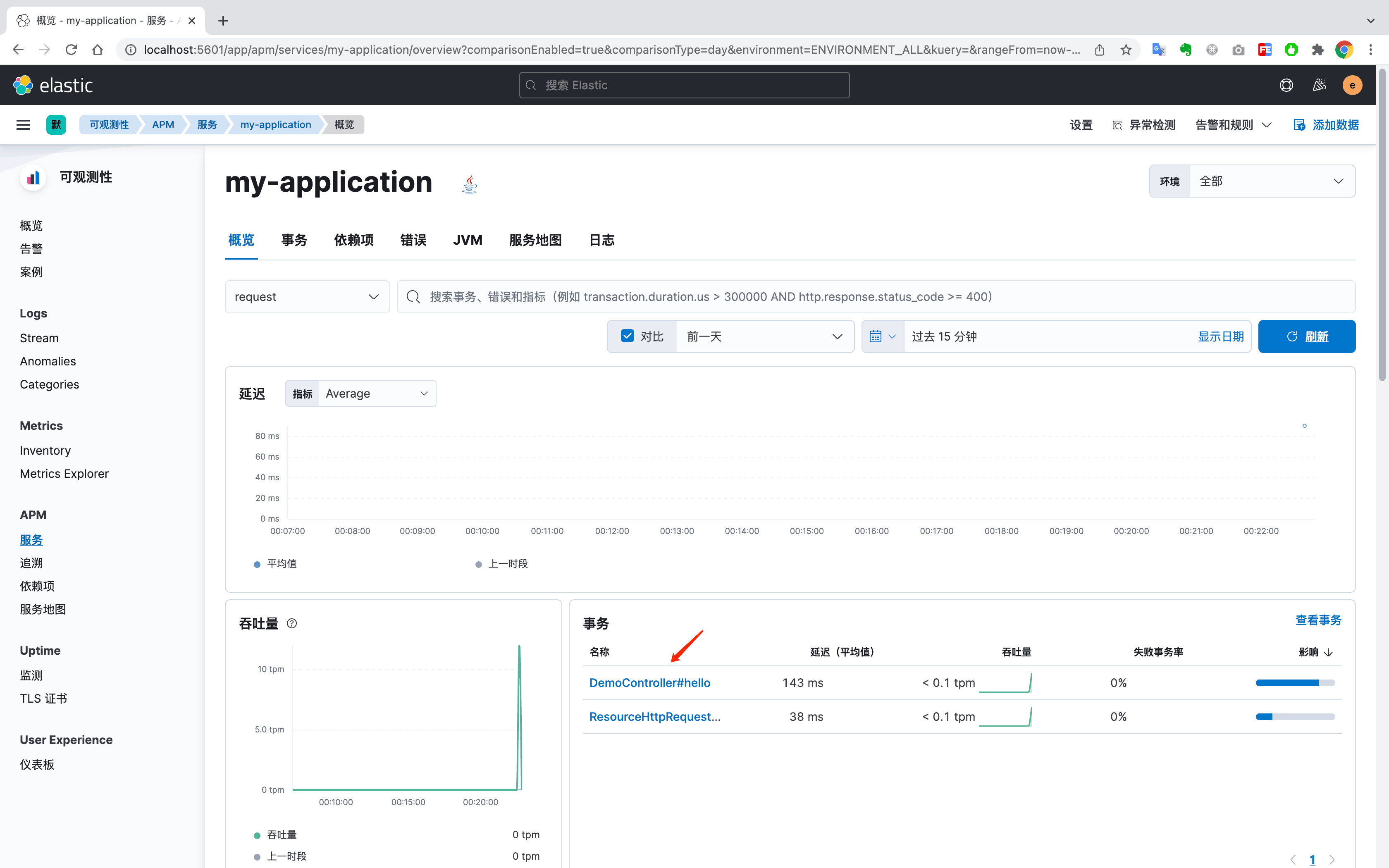Toggle the throughput legend series

pos(275,835)
